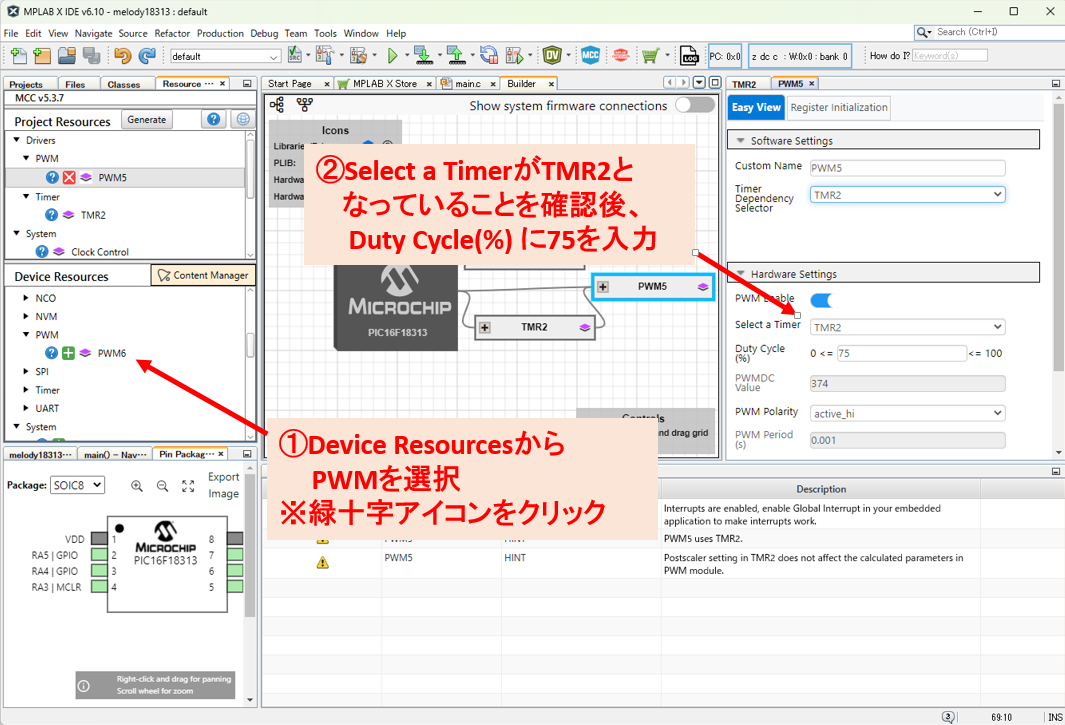1065x725 pixels.
Task: Open help icon beside TMR2 in Project Resources
Action: [52, 215]
